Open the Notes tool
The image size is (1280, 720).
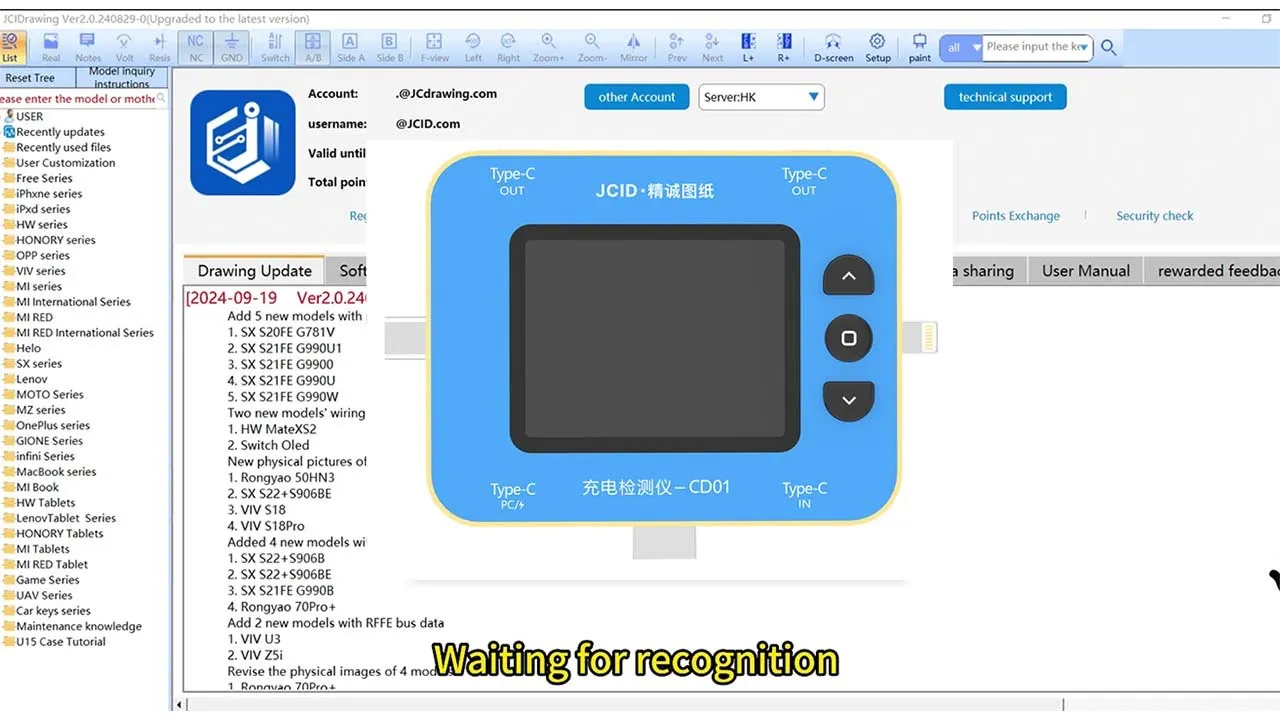click(x=88, y=47)
